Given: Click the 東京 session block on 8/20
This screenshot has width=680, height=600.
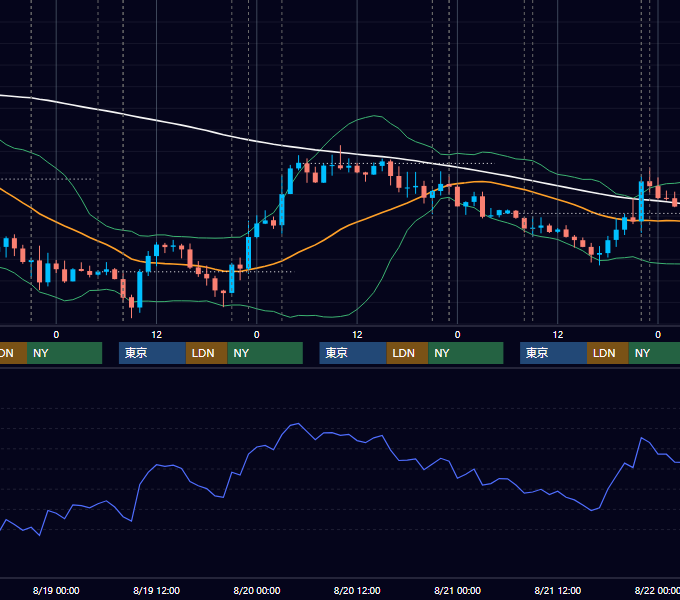Looking at the screenshot, I should tap(353, 353).
